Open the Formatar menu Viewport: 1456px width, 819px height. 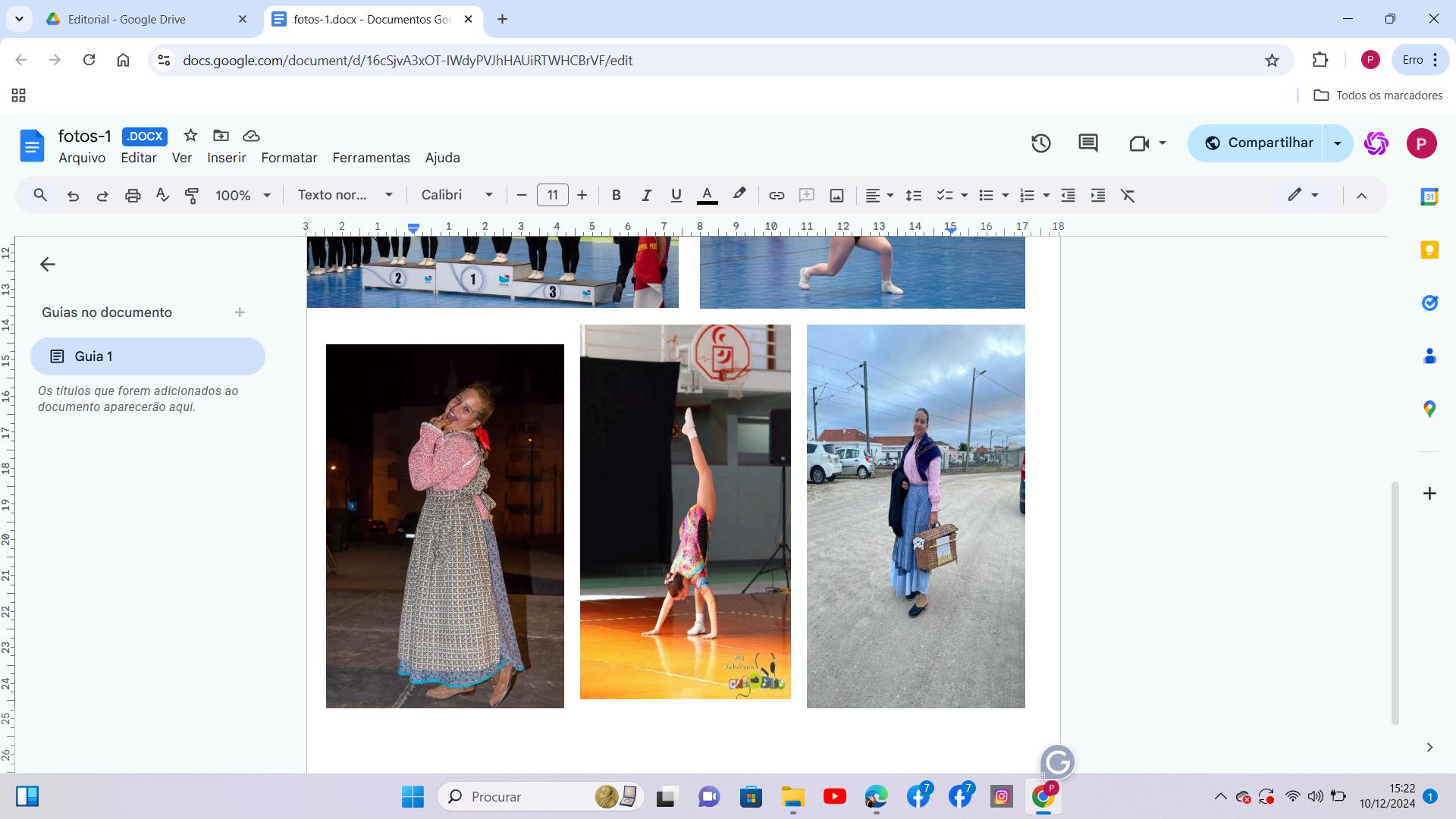click(x=289, y=158)
